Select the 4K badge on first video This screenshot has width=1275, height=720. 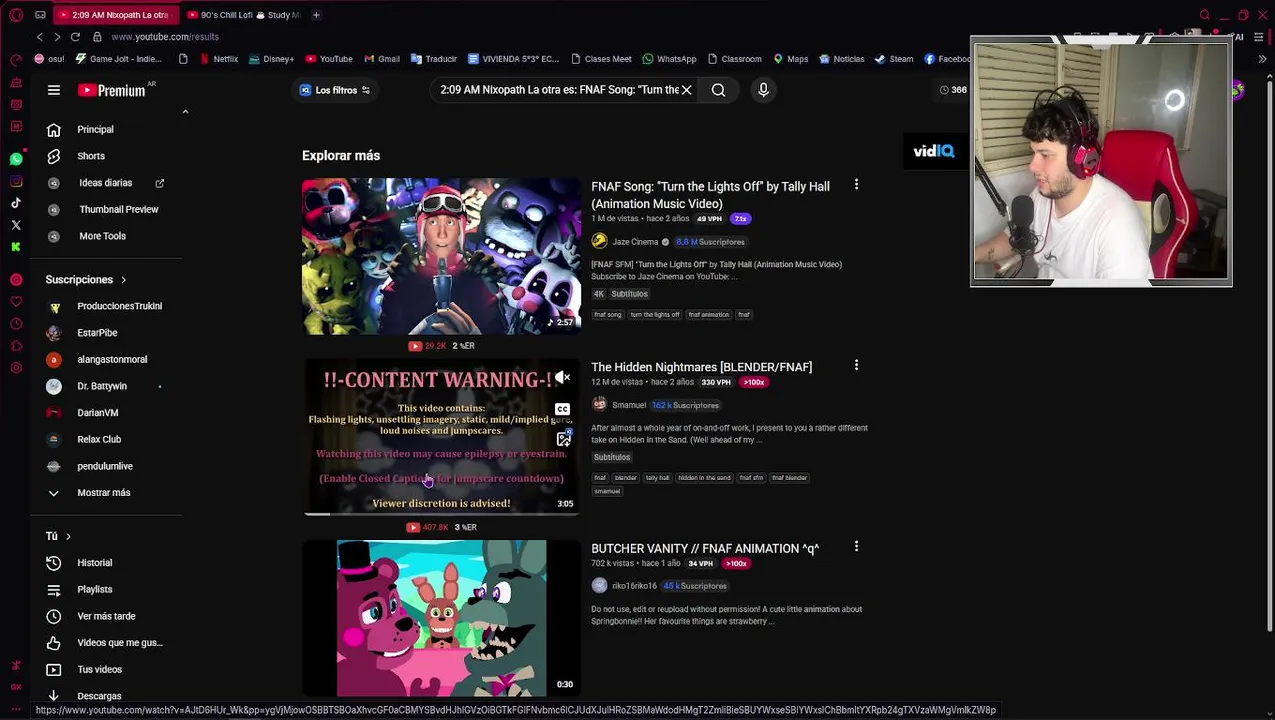599,294
